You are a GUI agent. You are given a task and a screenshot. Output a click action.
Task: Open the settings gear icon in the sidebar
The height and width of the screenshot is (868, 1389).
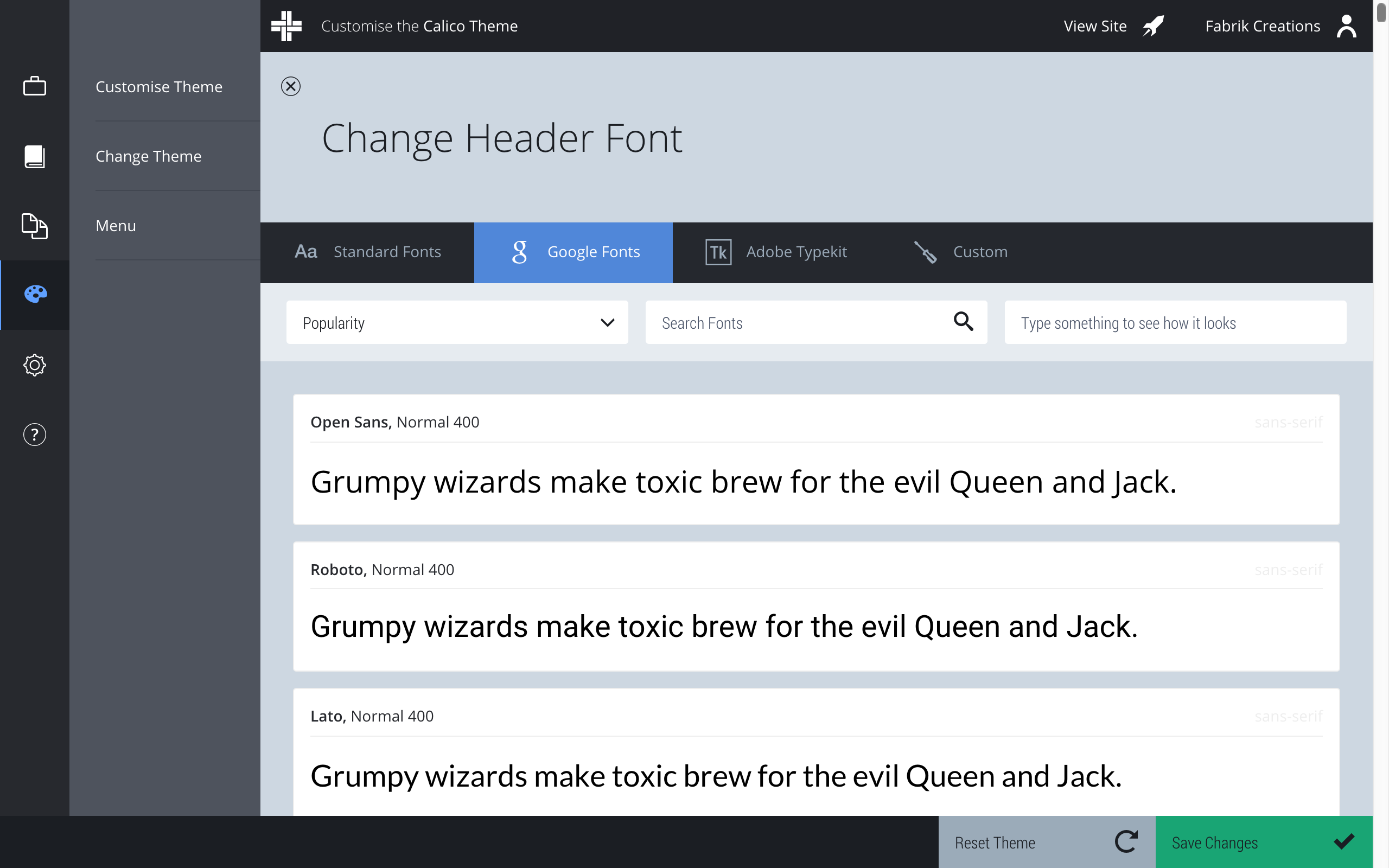[34, 365]
